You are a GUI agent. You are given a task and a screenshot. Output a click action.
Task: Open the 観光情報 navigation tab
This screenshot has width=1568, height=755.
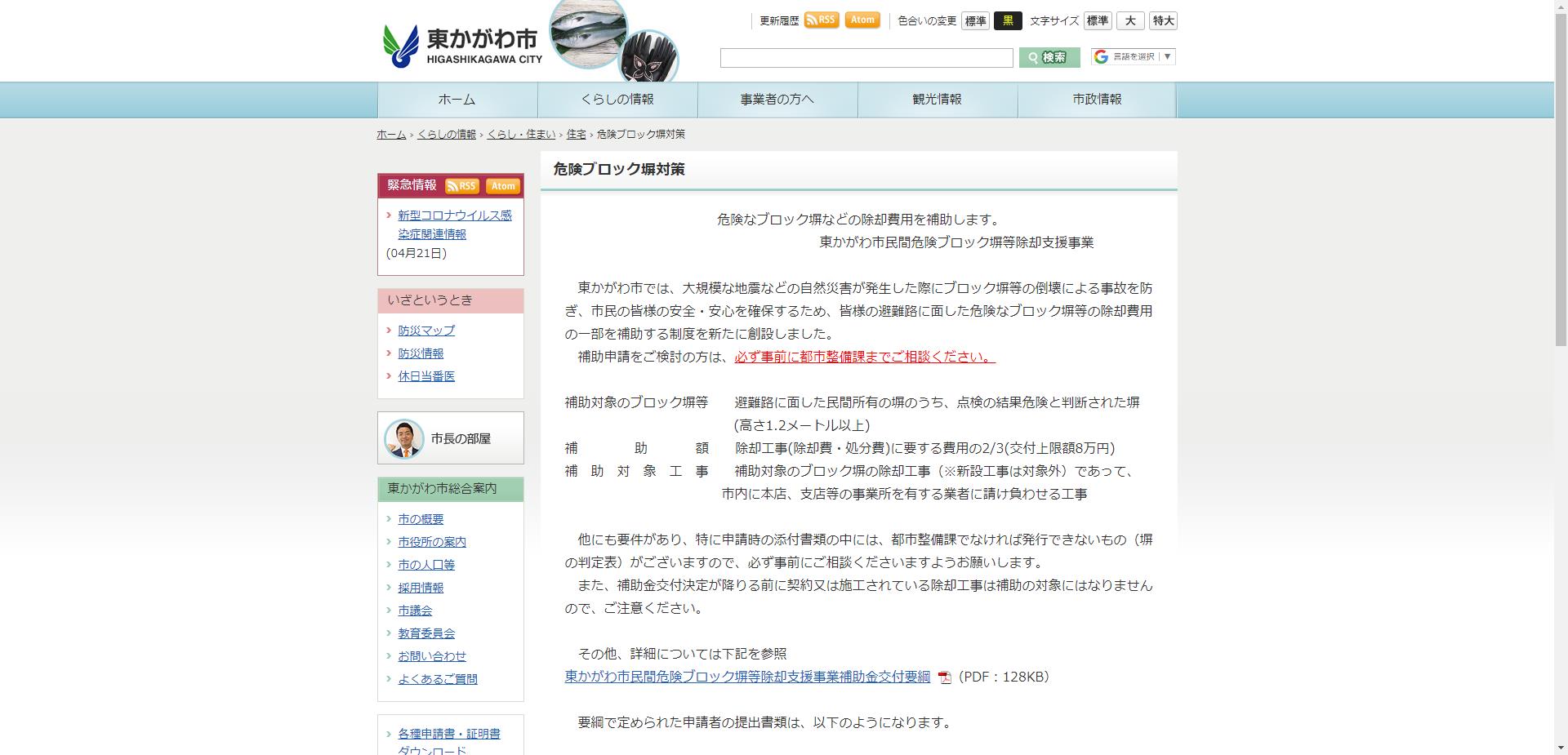[x=937, y=99]
